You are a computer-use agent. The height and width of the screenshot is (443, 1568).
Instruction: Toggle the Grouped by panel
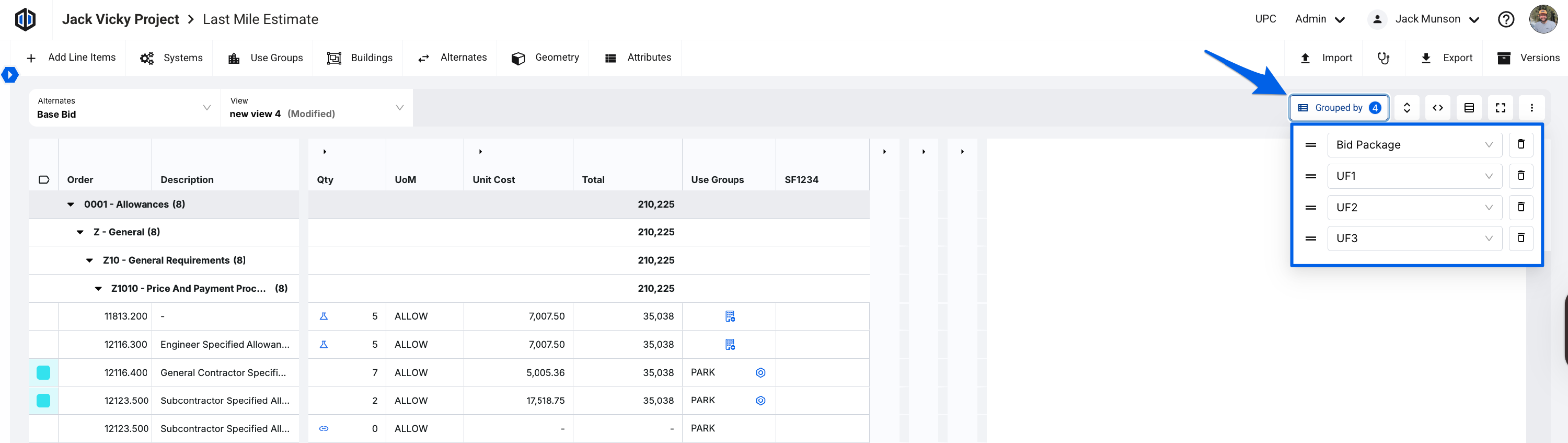click(1339, 108)
